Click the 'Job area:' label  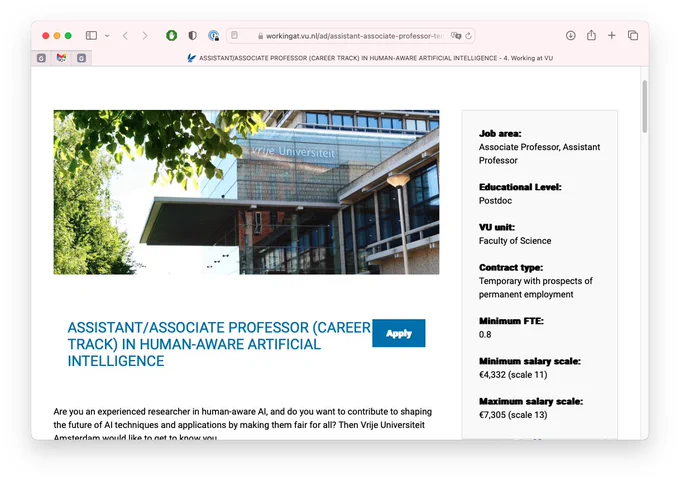[500, 134]
